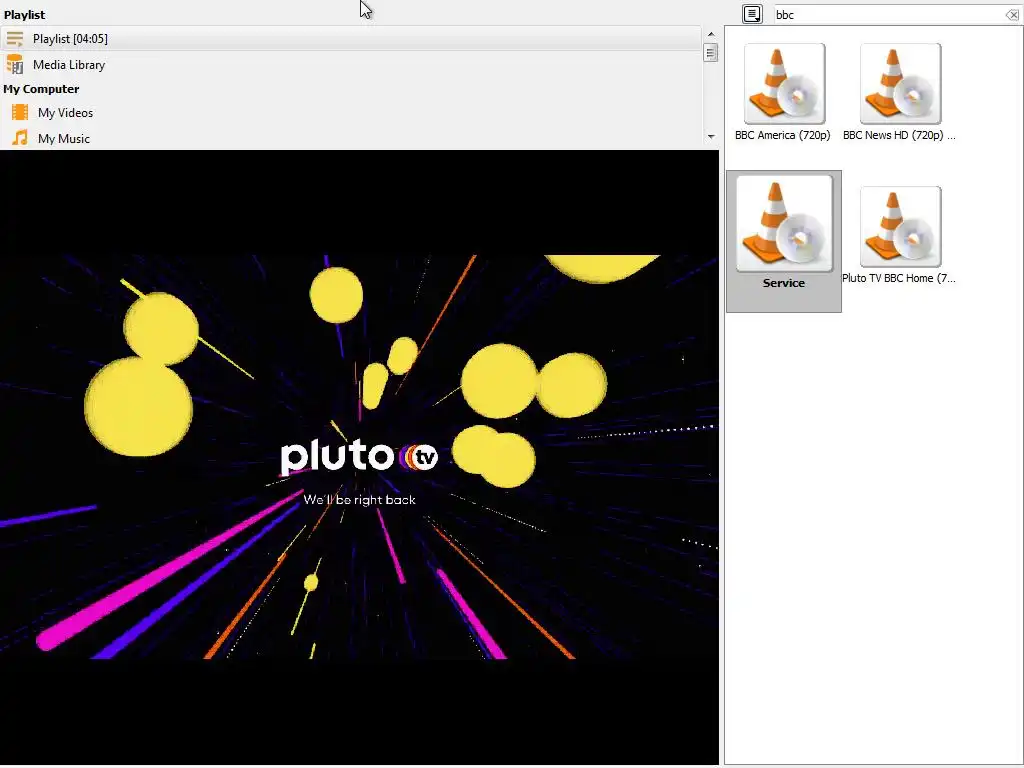Click the Service item label
Screen dimensions: 1024x768
pyautogui.click(x=784, y=283)
